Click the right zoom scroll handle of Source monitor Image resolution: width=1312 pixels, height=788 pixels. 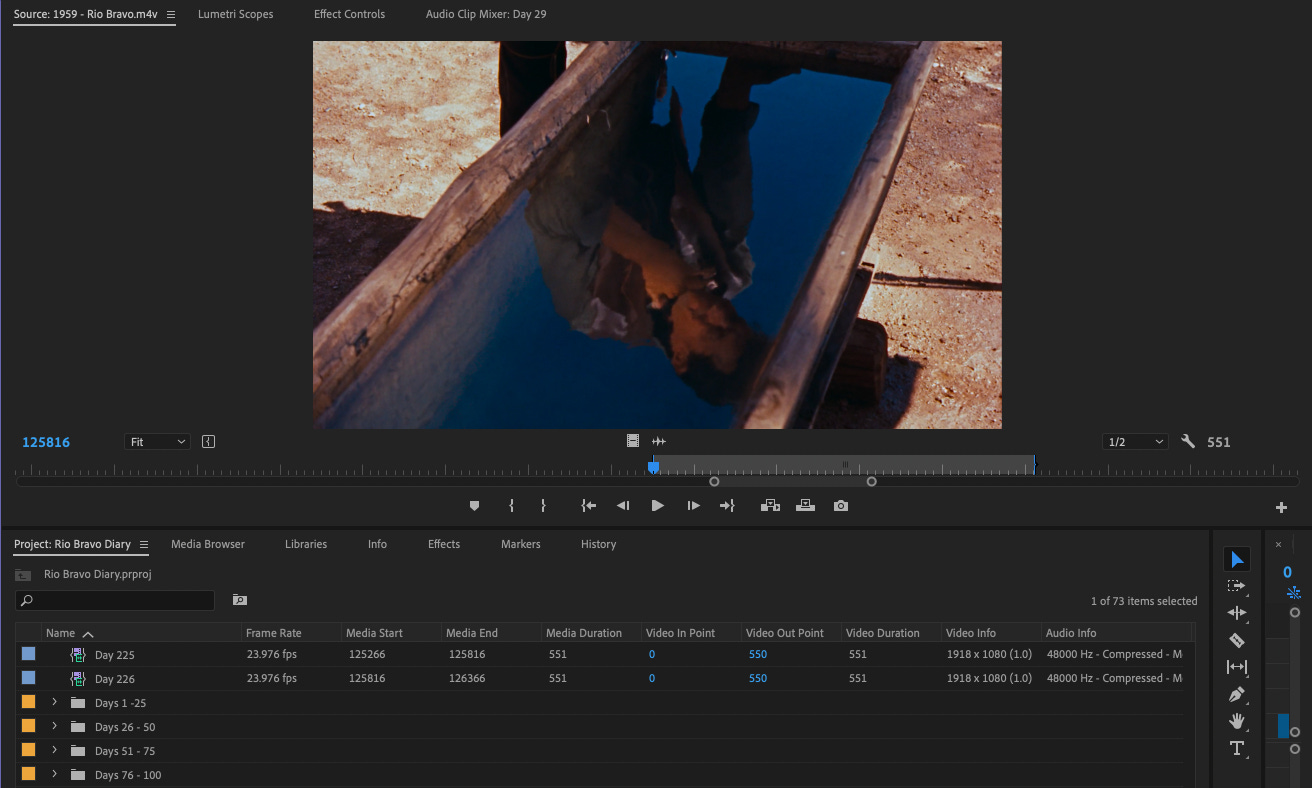tap(871, 482)
